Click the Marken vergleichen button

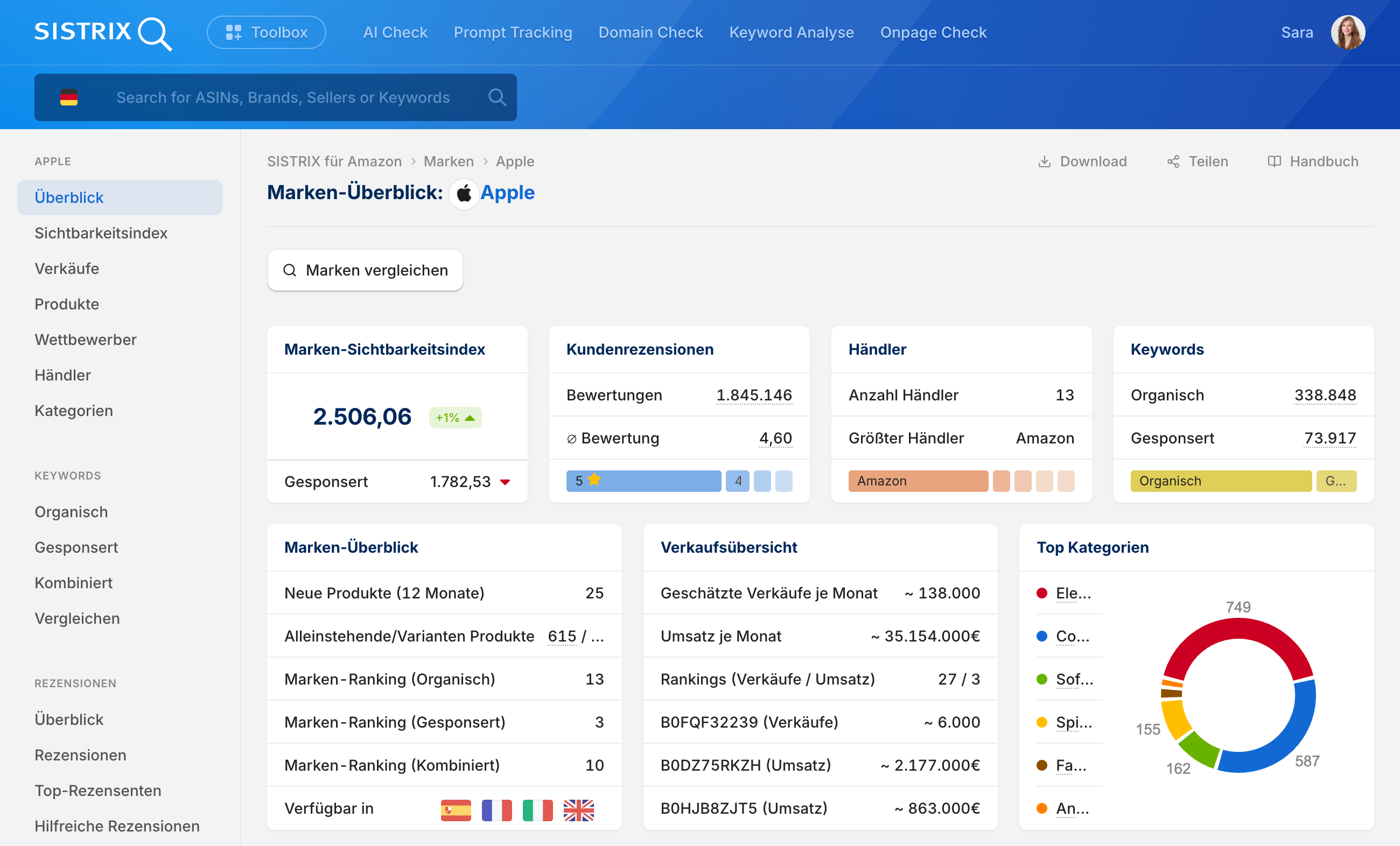coord(365,270)
